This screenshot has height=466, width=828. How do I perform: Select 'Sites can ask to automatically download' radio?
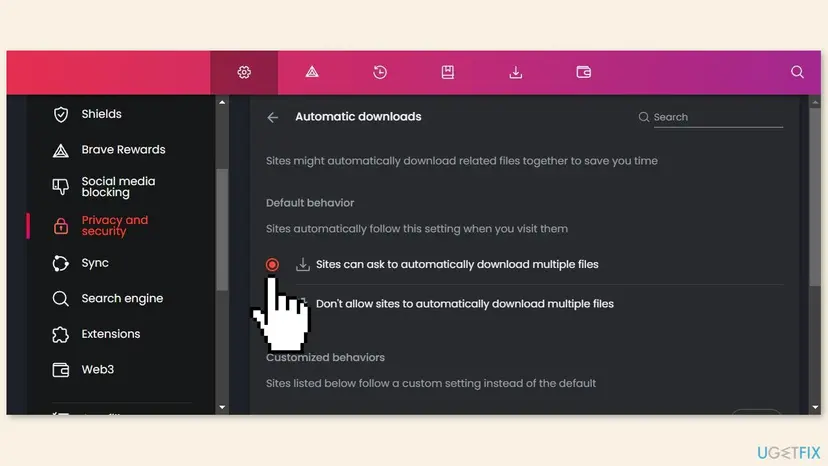point(272,265)
